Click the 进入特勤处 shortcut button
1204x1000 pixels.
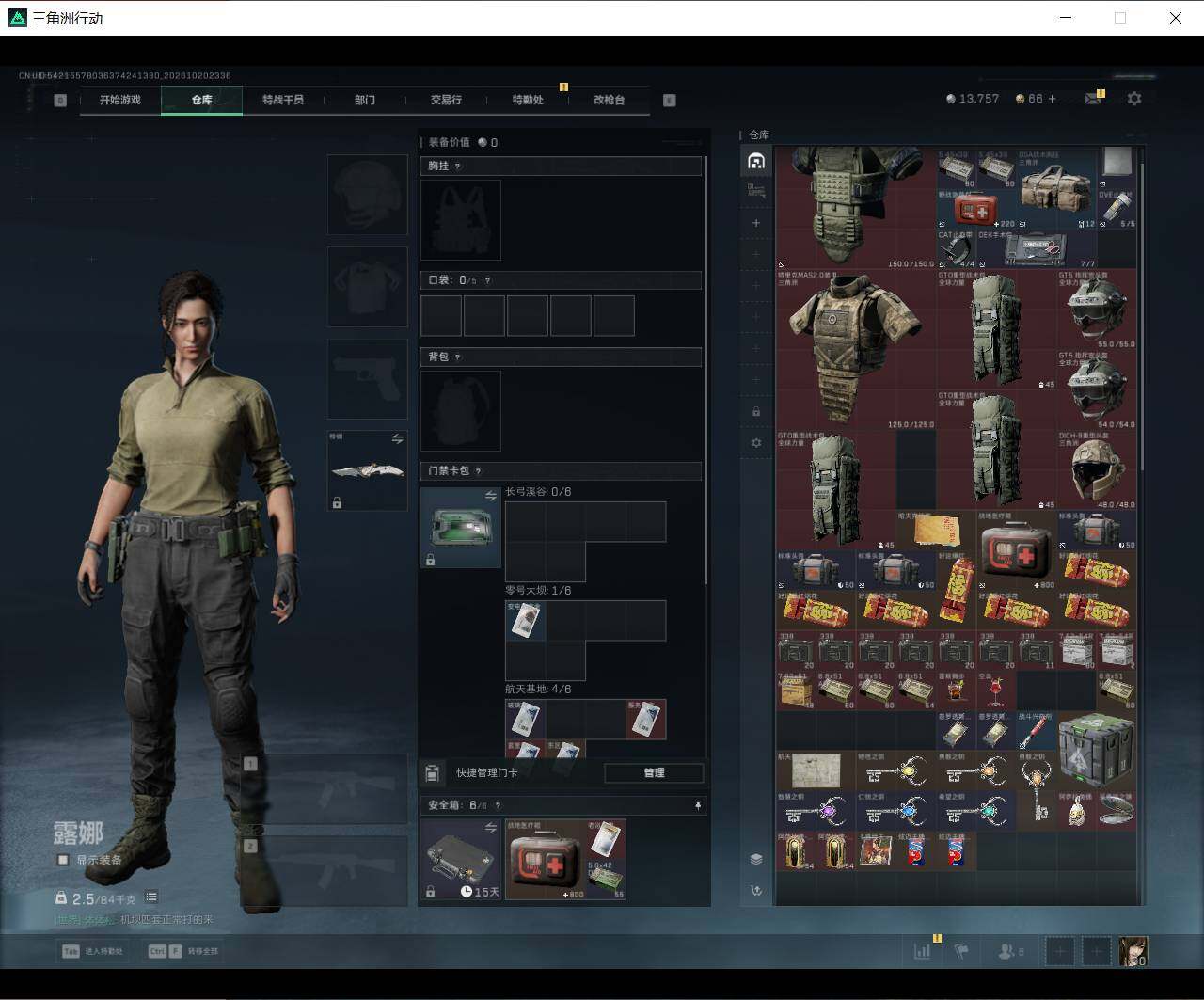[x=91, y=951]
